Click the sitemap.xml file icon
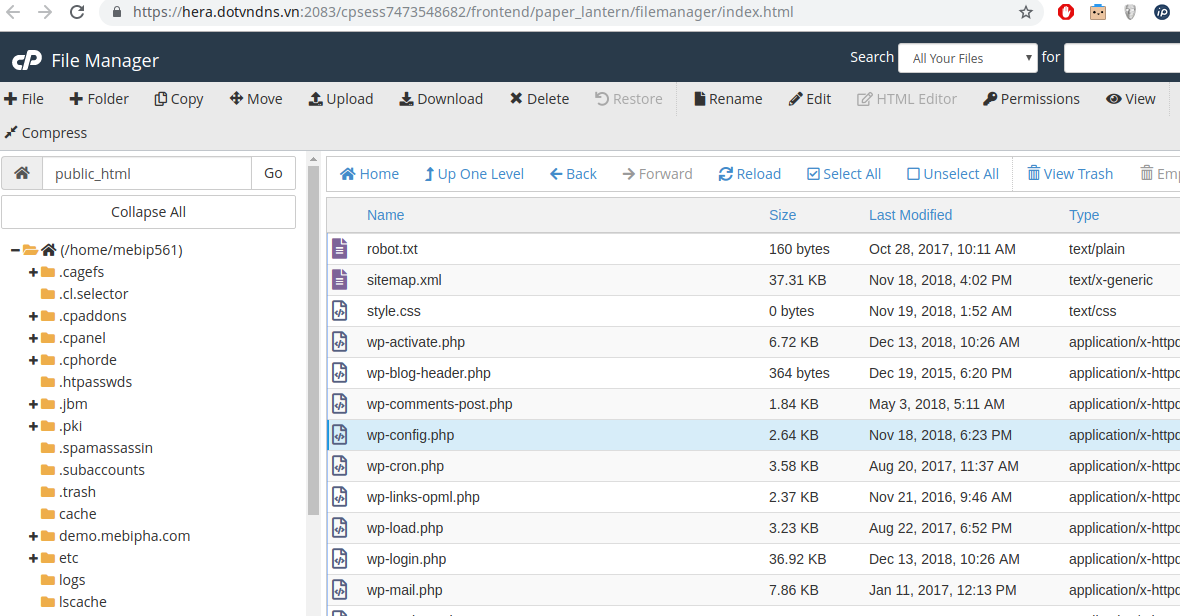 pyautogui.click(x=340, y=279)
